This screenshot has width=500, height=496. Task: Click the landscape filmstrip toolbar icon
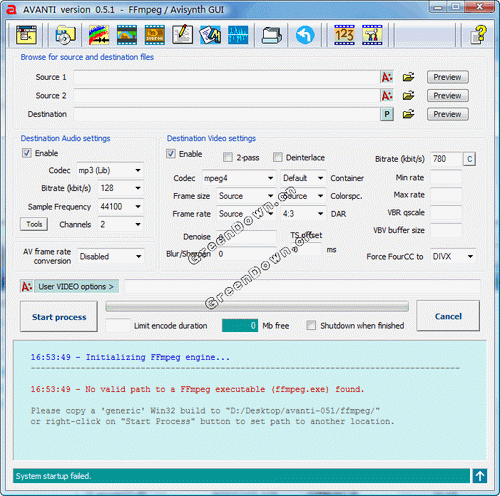[x=127, y=35]
